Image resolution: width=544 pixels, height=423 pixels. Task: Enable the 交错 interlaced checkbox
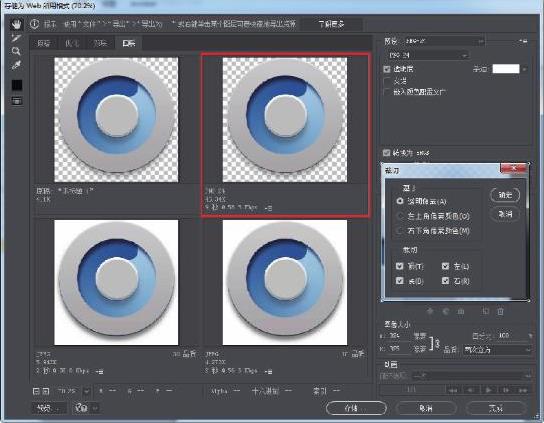click(387, 81)
